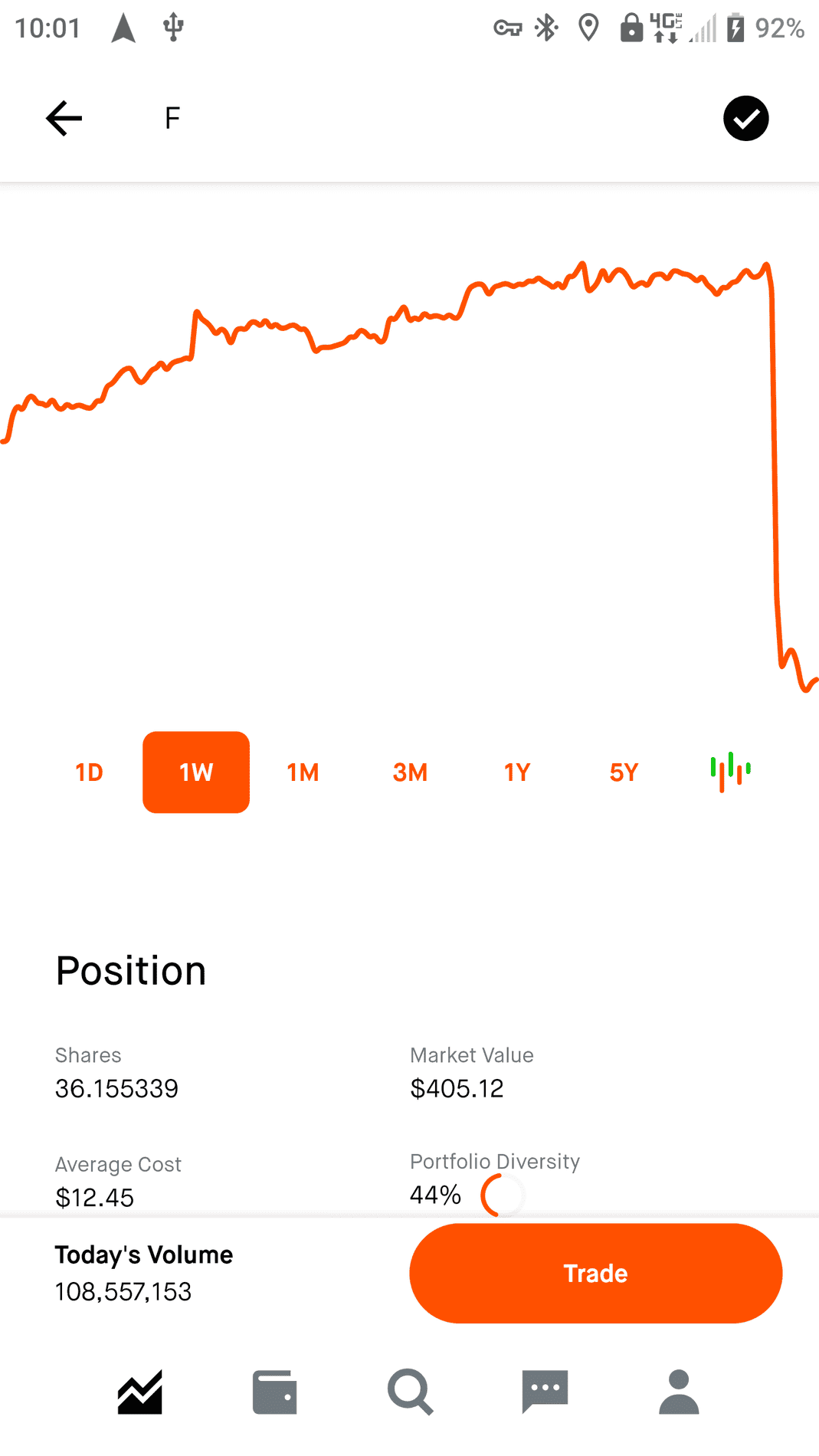819x1456 pixels.
Task: Open the search magnifier tab
Action: (410, 1392)
